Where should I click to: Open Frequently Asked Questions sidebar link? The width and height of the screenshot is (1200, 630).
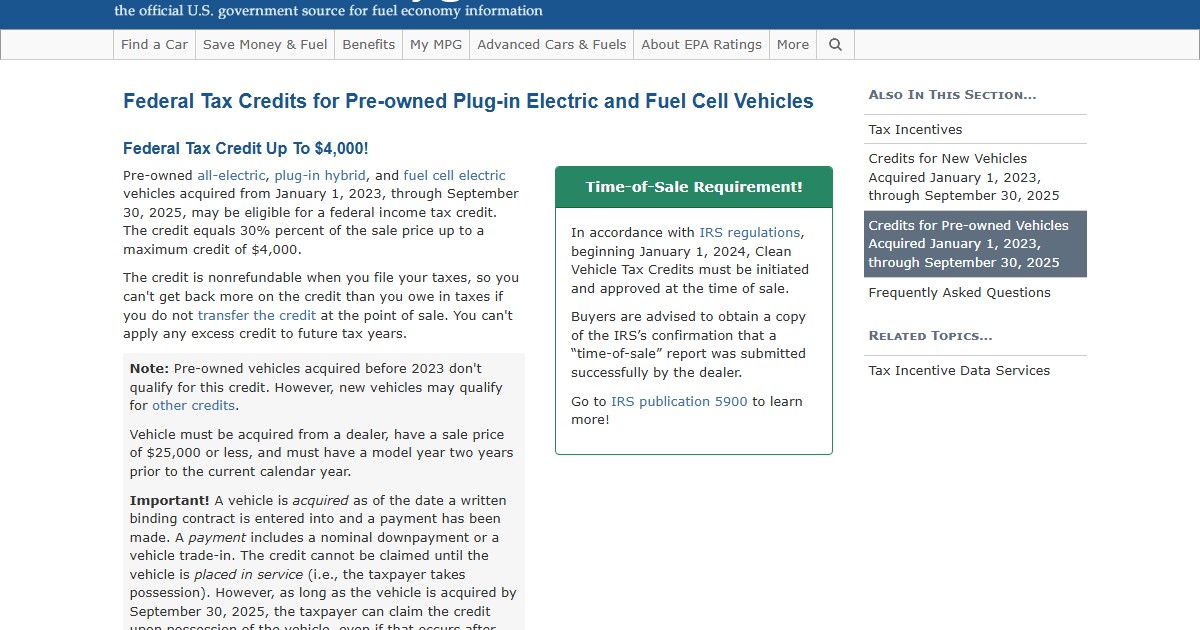click(975, 292)
